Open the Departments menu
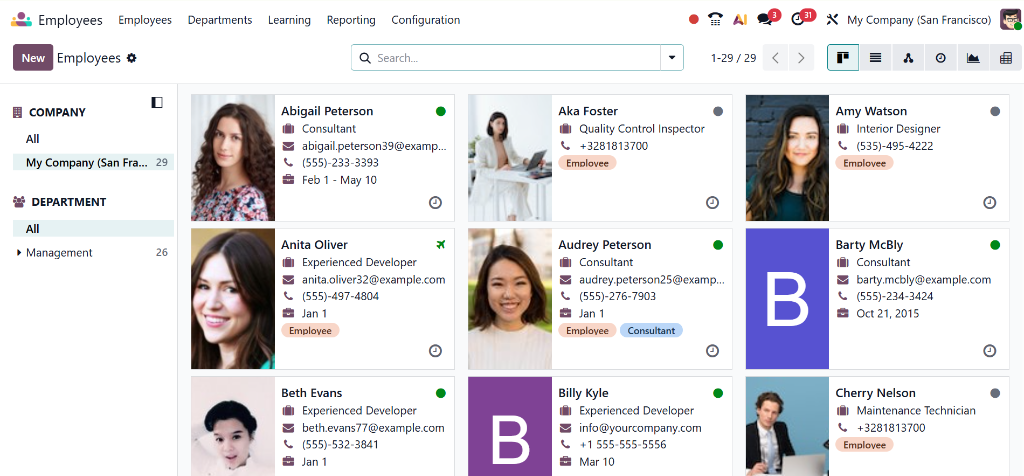Image resolution: width=1024 pixels, height=476 pixels. pyautogui.click(x=220, y=20)
